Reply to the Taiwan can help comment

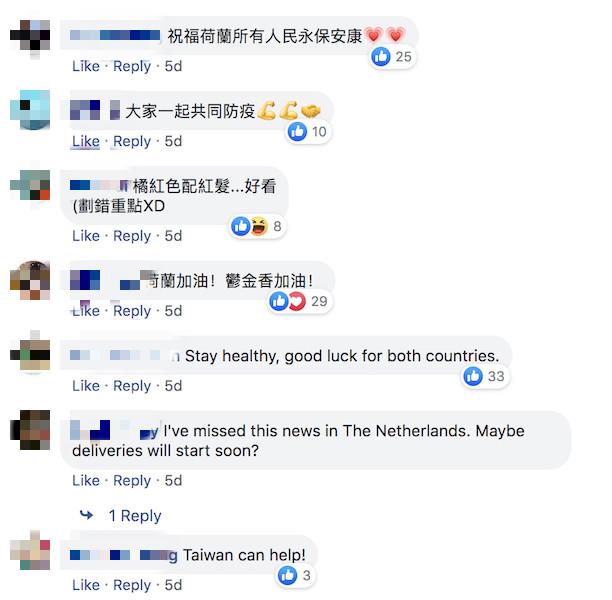pyautogui.click(x=132, y=585)
